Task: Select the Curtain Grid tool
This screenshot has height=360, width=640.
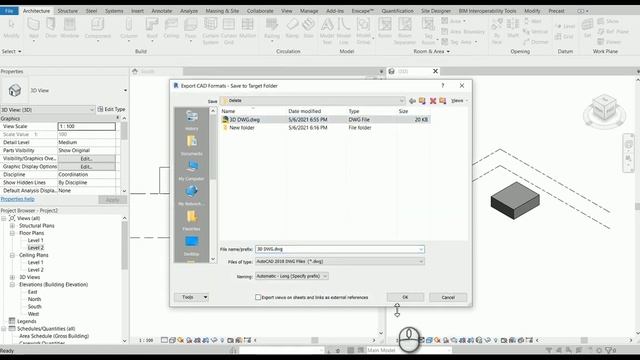Action: [x=229, y=31]
